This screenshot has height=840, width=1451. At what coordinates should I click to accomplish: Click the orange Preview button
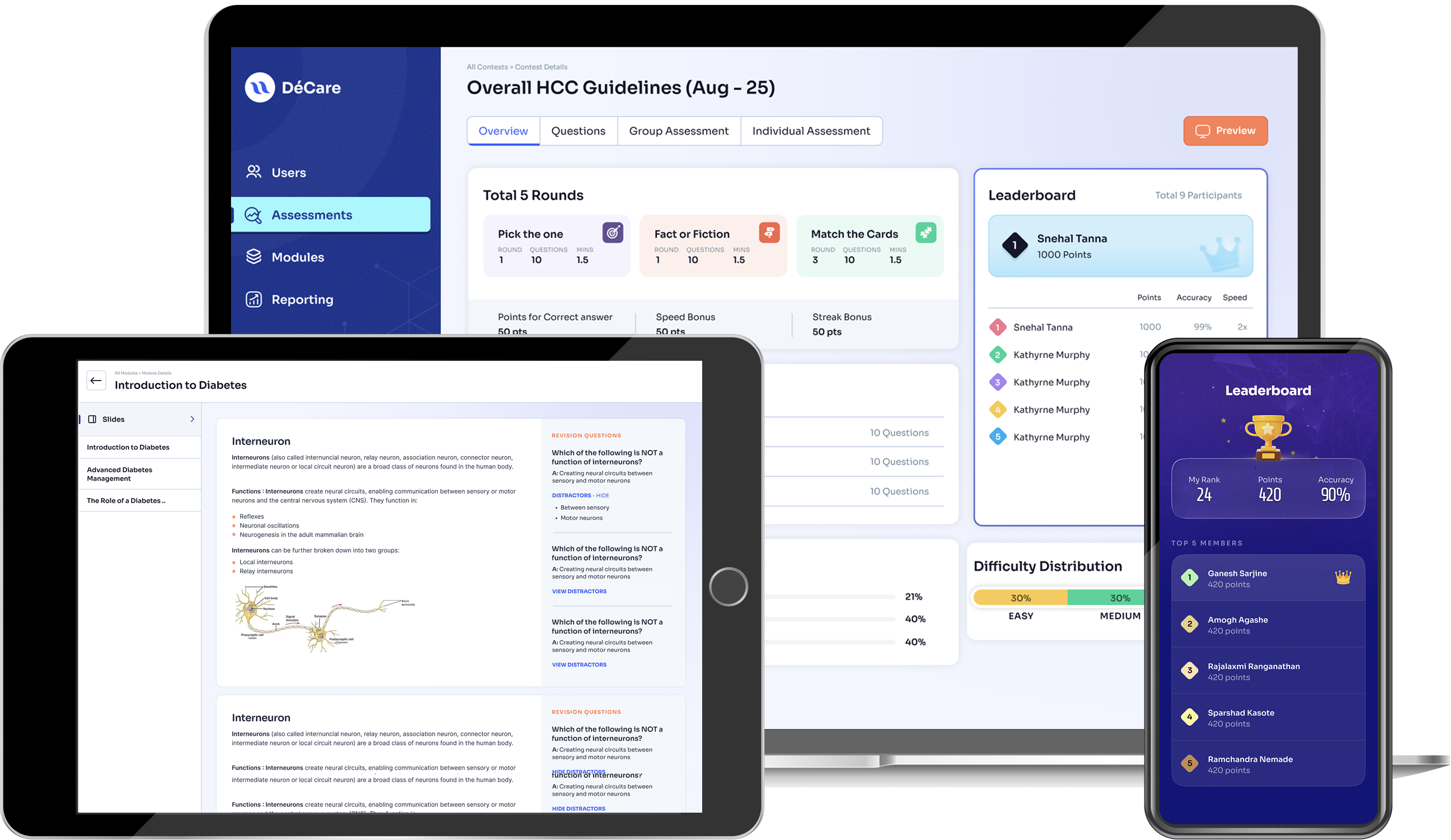tap(1225, 131)
